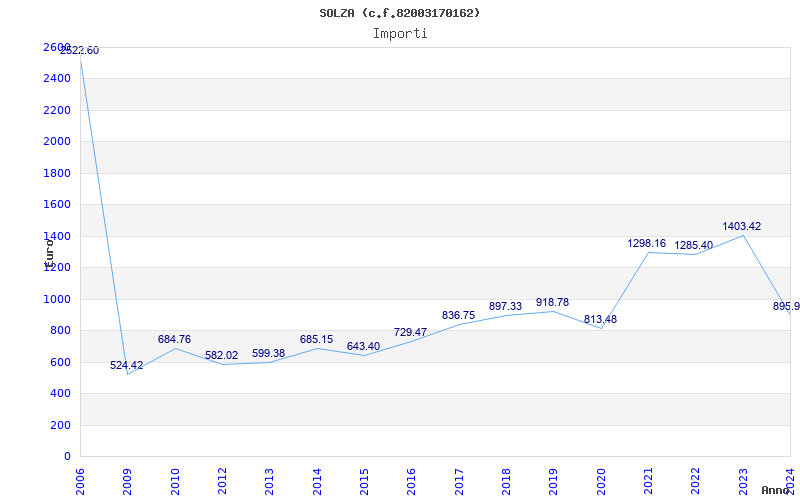Click the 0 y-axis tick label
800x500 pixels.
(x=67, y=457)
